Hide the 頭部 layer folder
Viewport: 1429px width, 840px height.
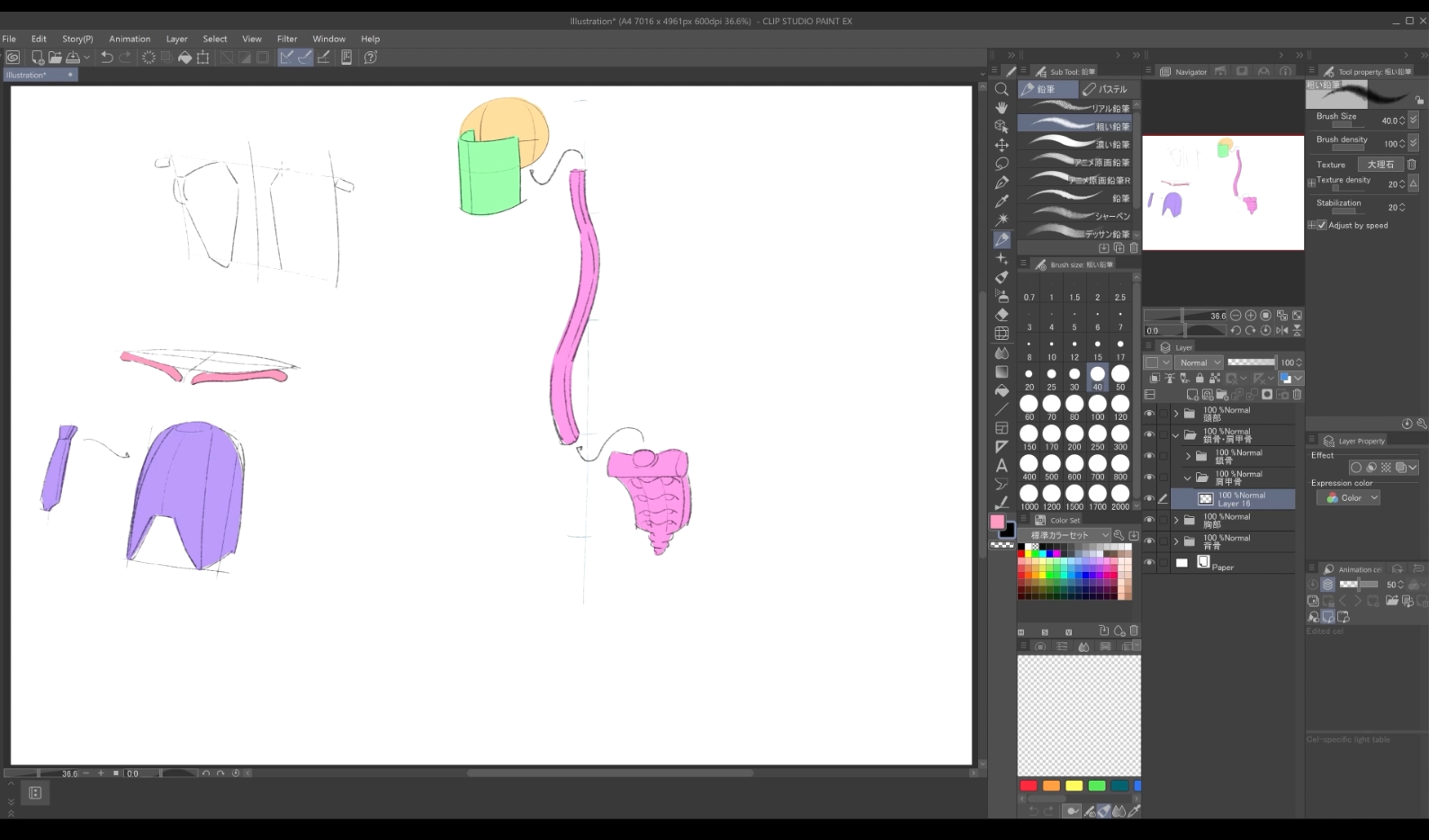pyautogui.click(x=1149, y=414)
